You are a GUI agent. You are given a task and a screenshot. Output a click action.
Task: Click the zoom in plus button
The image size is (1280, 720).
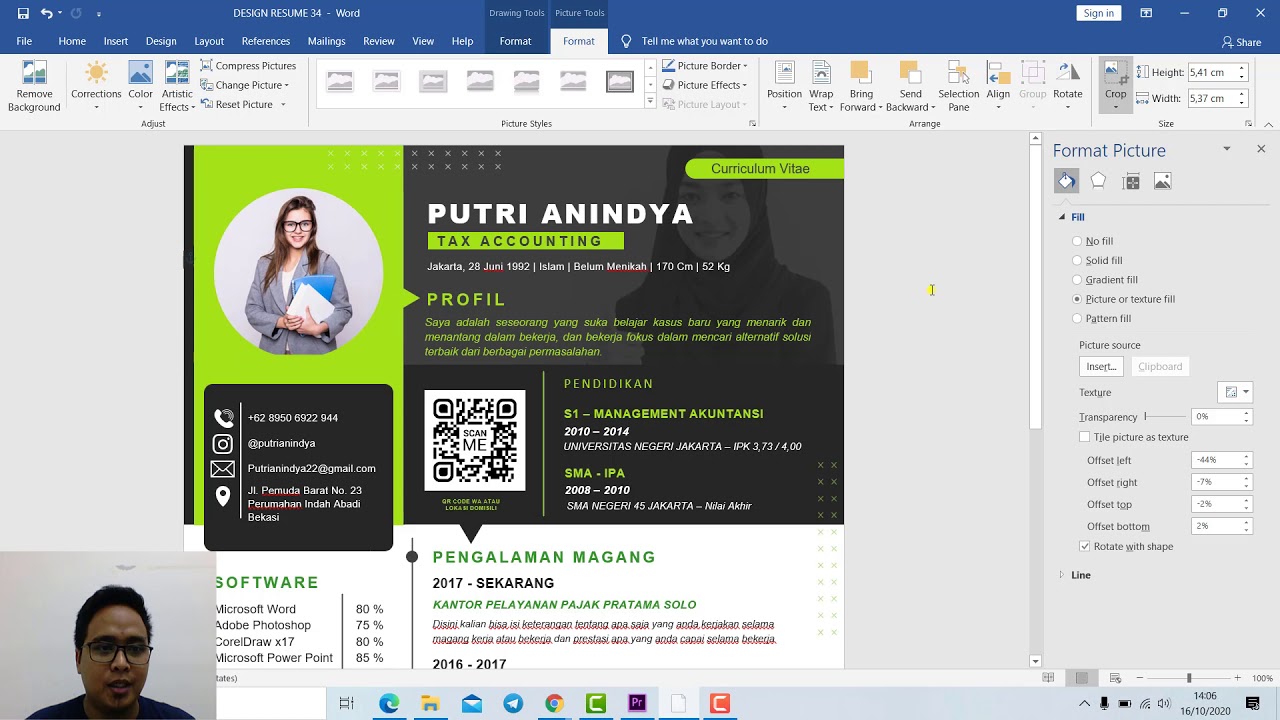[1237, 678]
